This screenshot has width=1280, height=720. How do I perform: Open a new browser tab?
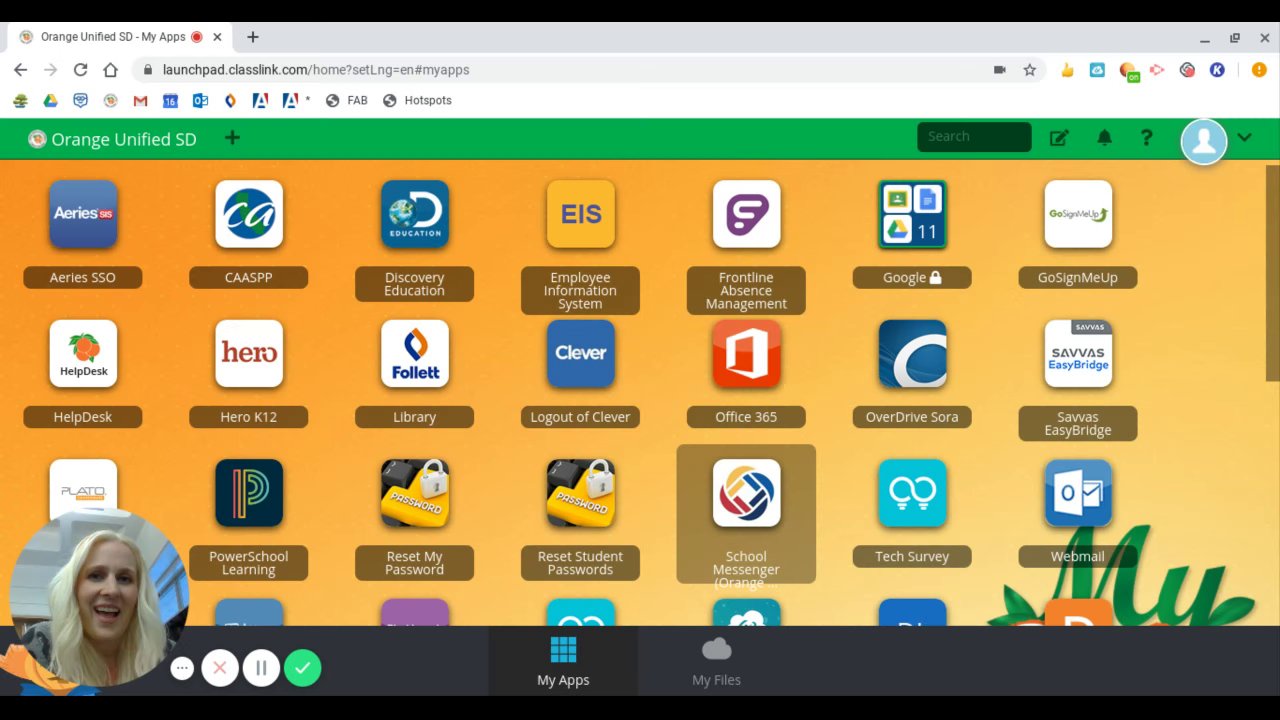[x=253, y=37]
